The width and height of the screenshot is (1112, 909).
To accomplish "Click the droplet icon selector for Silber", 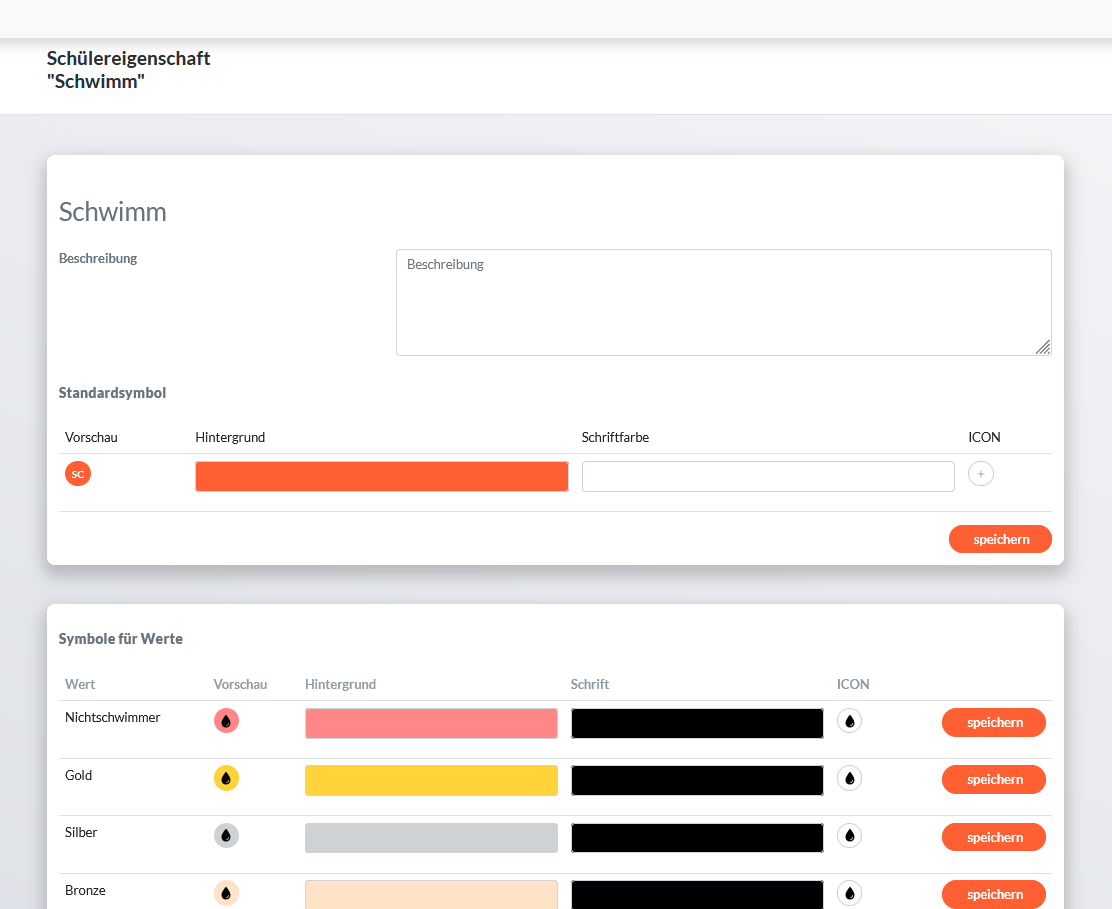I will (849, 835).
